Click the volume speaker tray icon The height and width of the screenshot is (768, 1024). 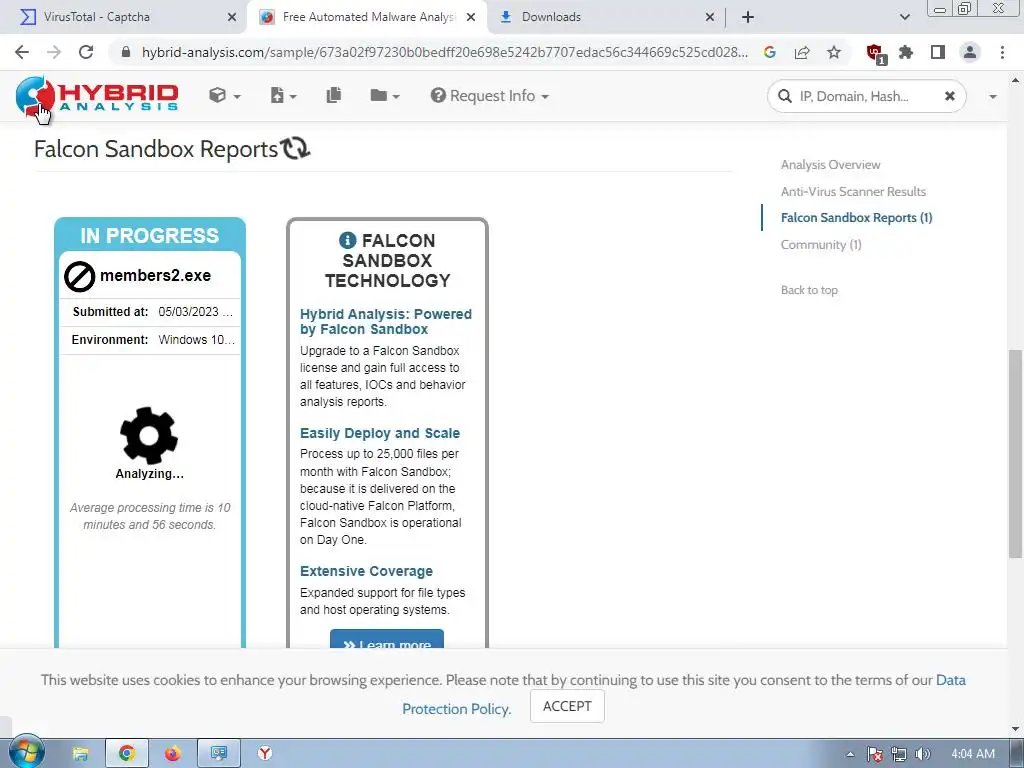point(923,754)
